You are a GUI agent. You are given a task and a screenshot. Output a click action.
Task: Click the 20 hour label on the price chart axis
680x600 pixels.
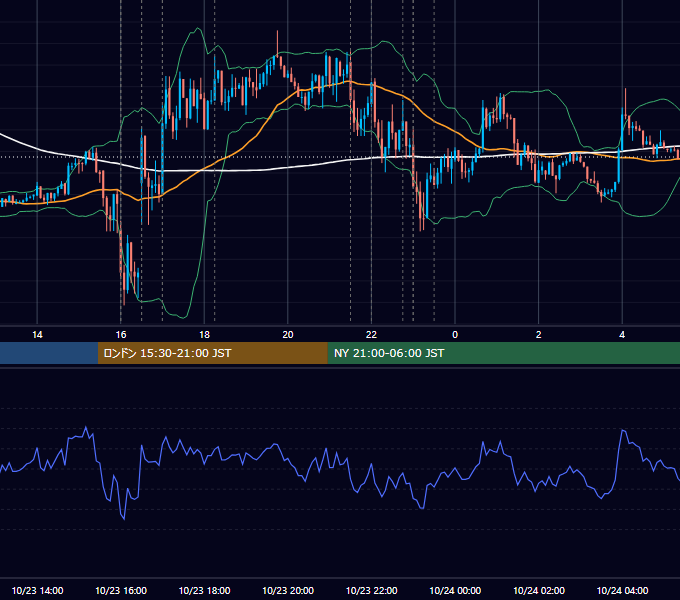click(288, 335)
